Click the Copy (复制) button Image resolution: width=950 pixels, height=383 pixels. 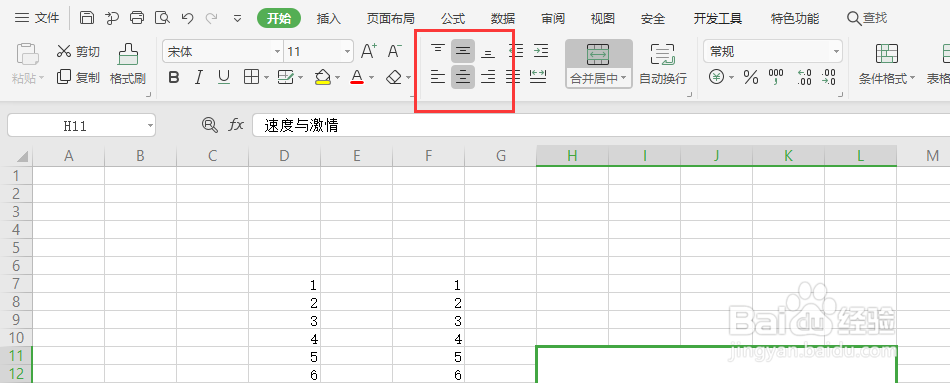pyautogui.click(x=78, y=77)
